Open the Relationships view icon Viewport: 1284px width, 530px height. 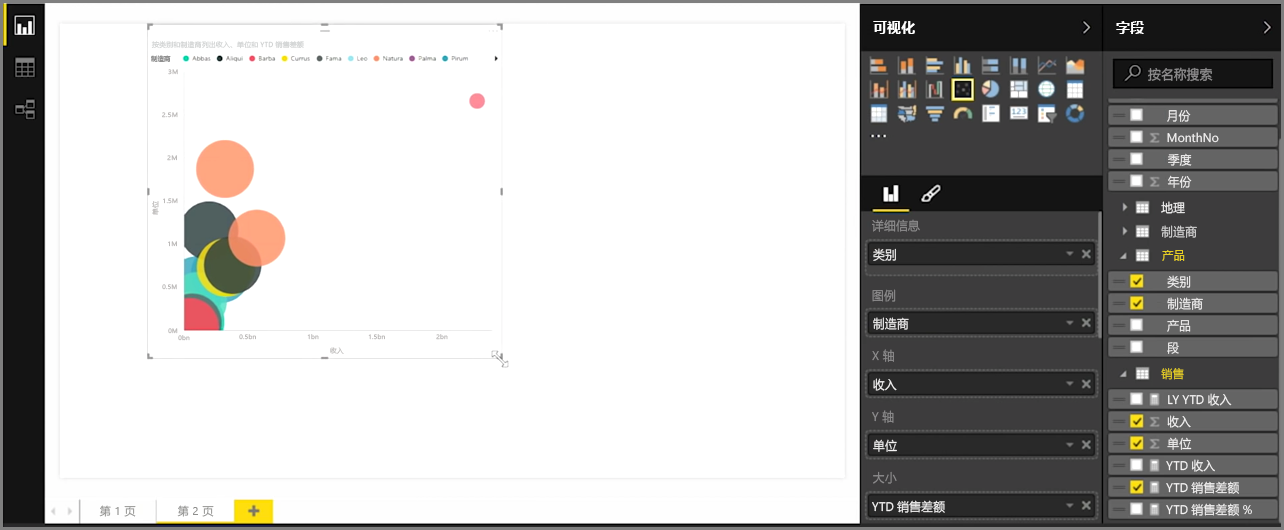25,109
